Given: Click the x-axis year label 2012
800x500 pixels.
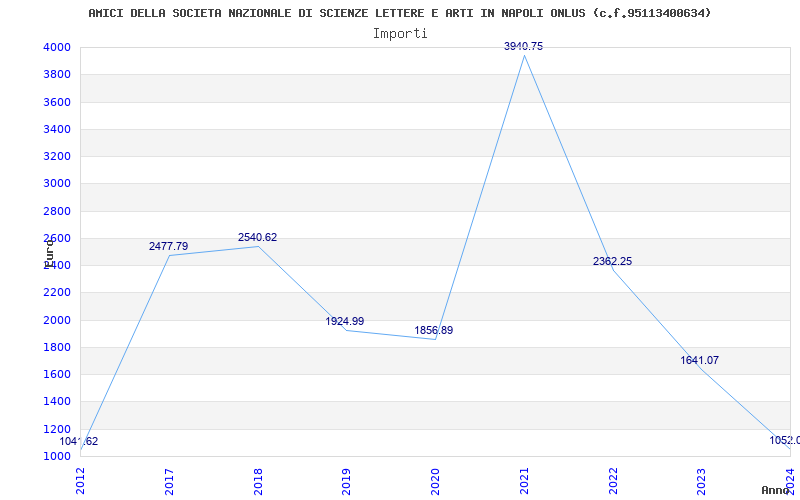Looking at the screenshot, I should (81, 482).
